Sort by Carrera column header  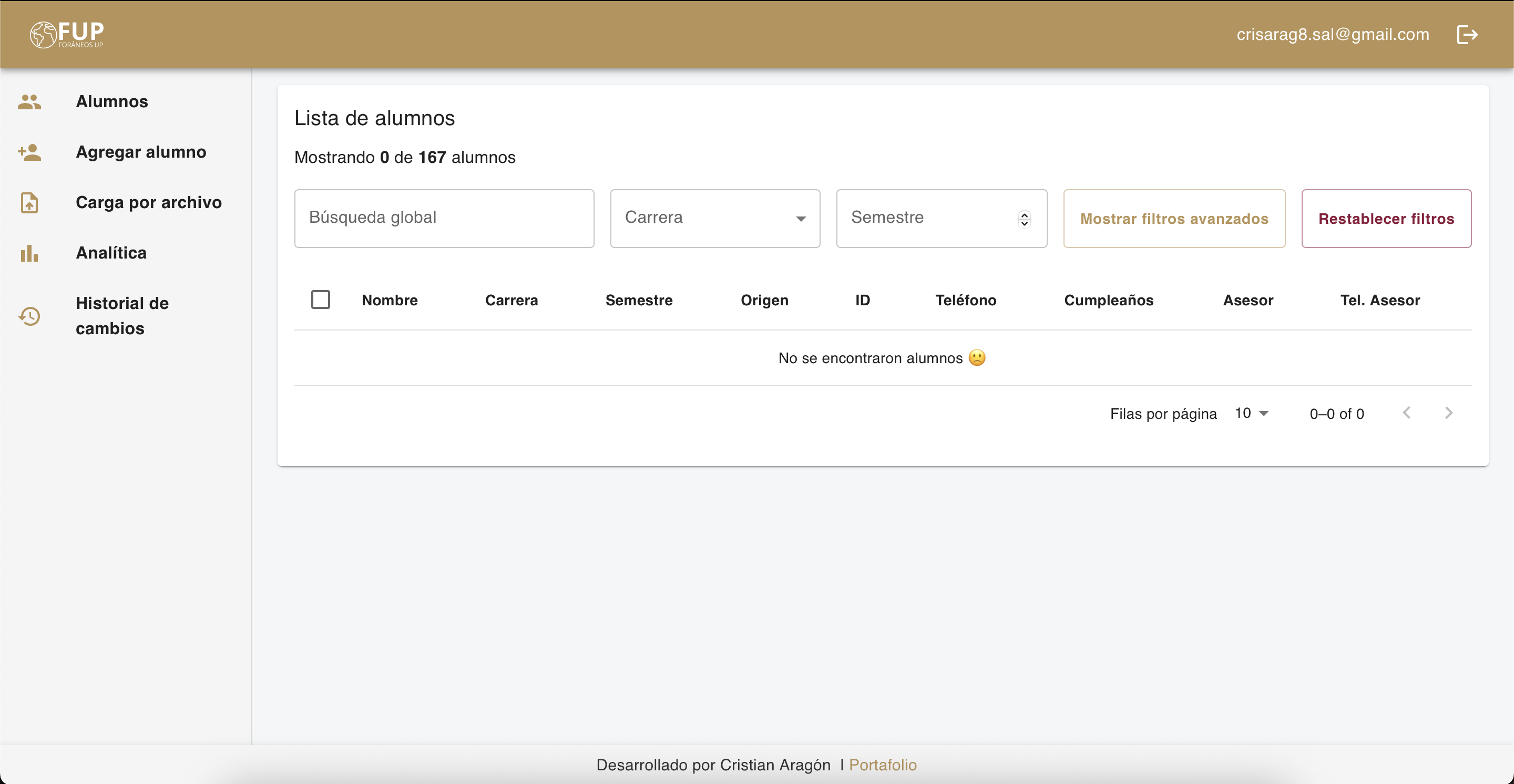512,300
